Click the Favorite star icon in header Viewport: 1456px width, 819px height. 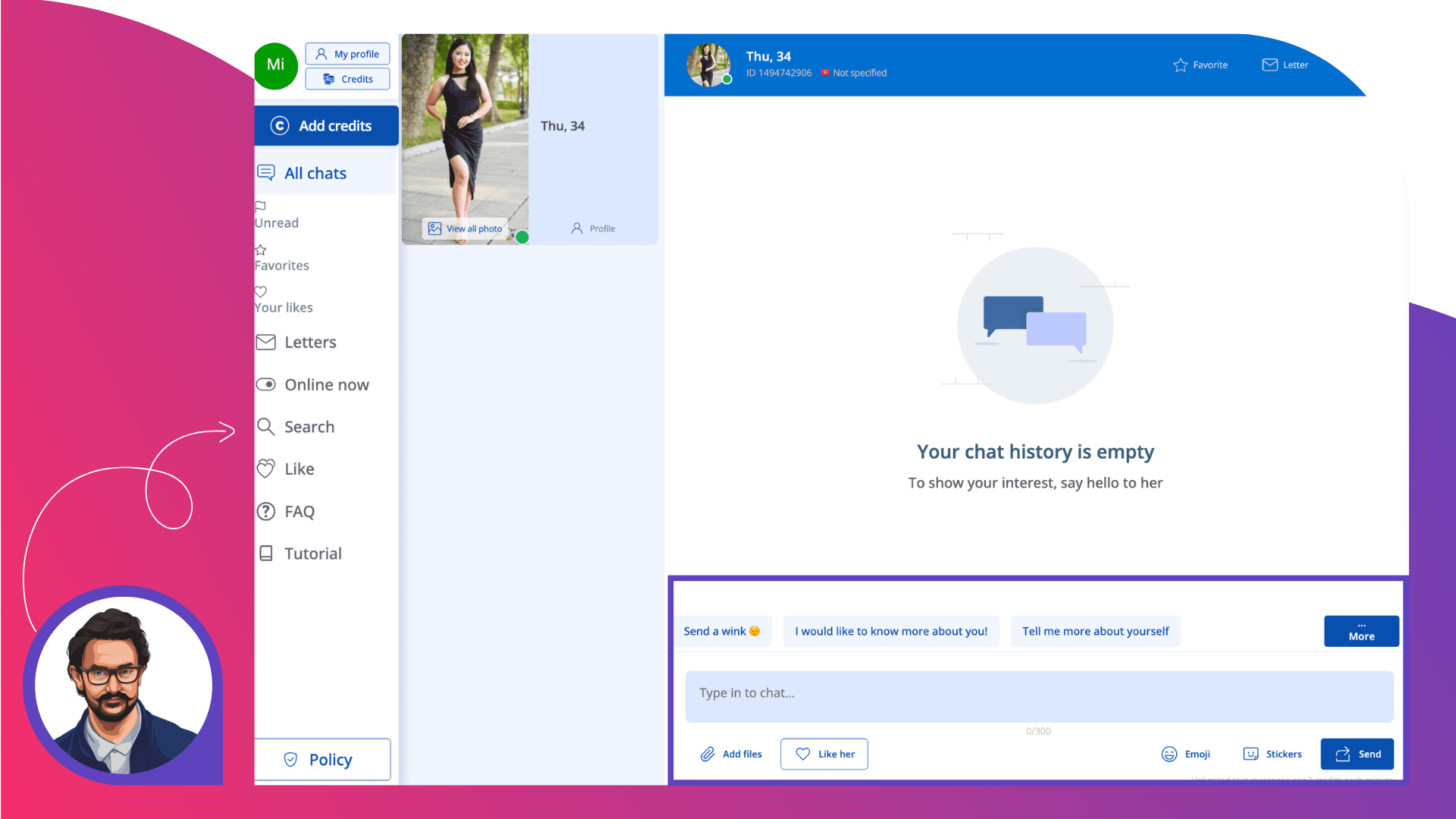click(x=1180, y=65)
